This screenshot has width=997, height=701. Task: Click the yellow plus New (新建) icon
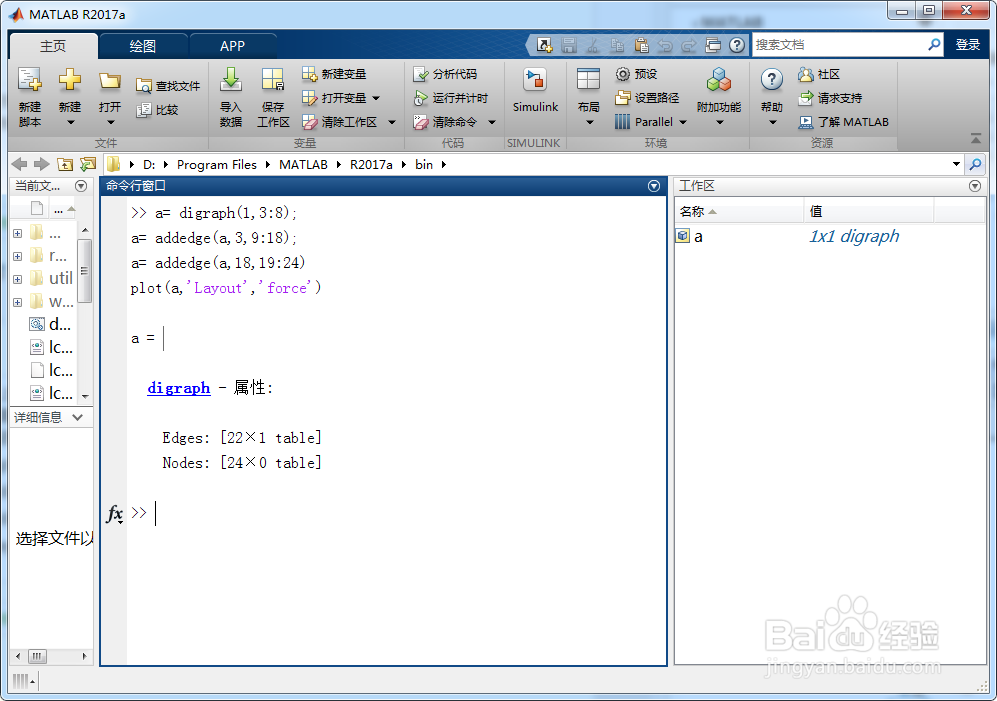click(x=70, y=80)
